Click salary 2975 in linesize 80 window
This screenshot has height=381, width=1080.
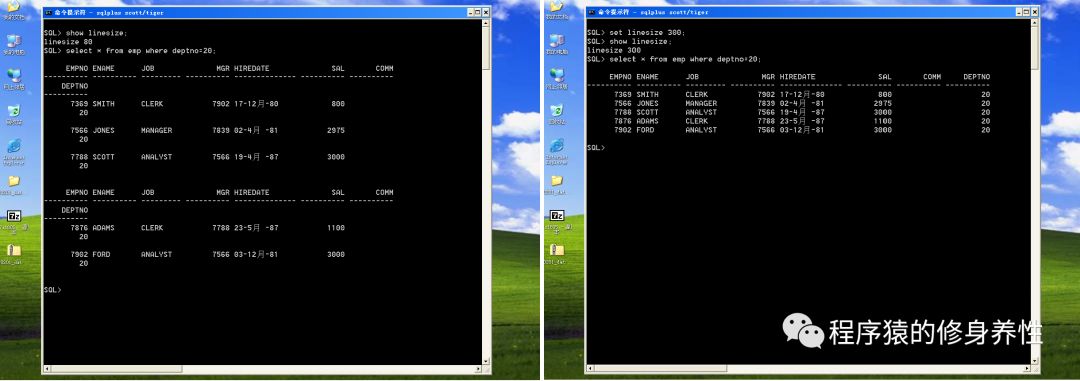335,130
